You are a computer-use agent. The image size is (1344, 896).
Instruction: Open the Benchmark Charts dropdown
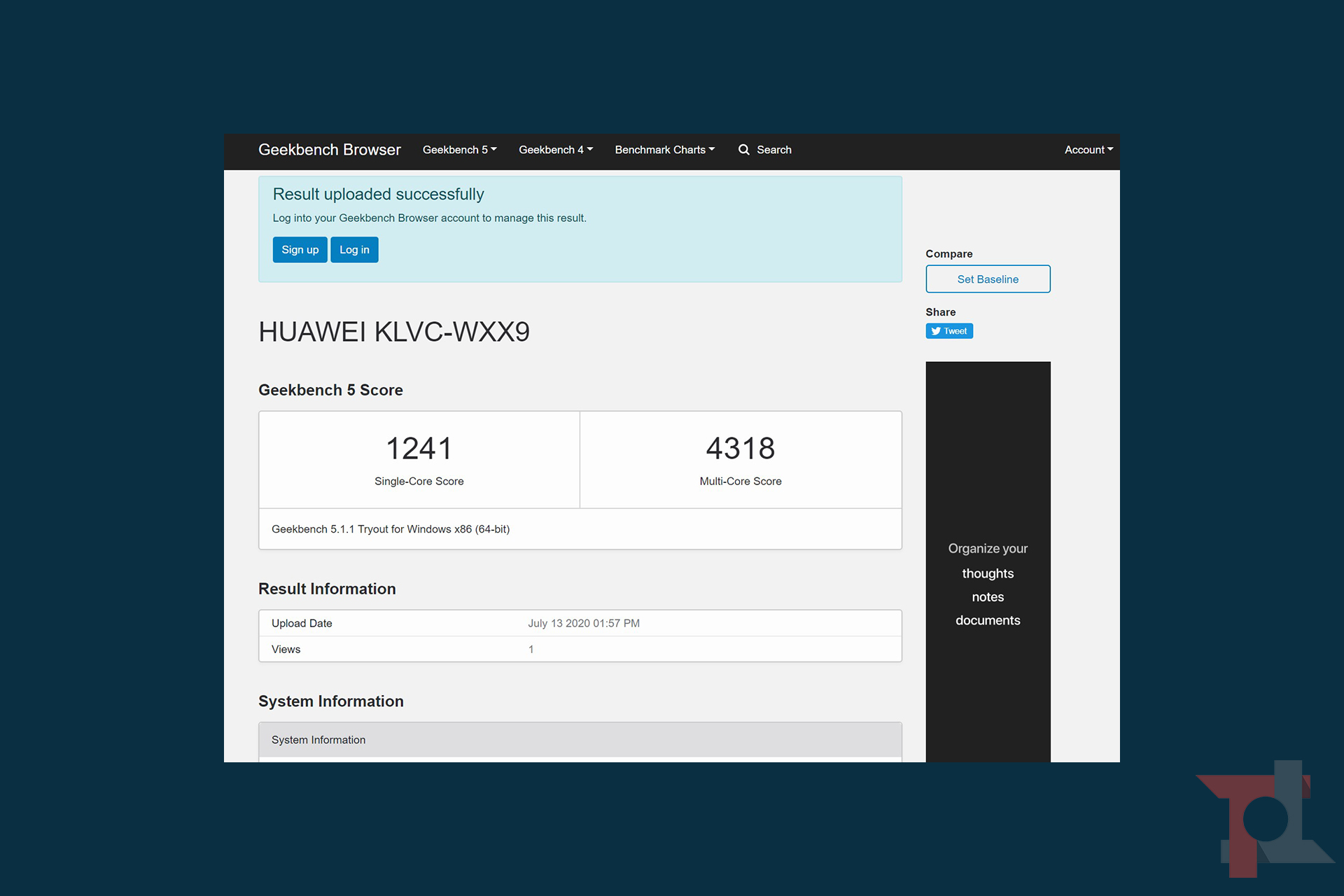pyautogui.click(x=664, y=150)
